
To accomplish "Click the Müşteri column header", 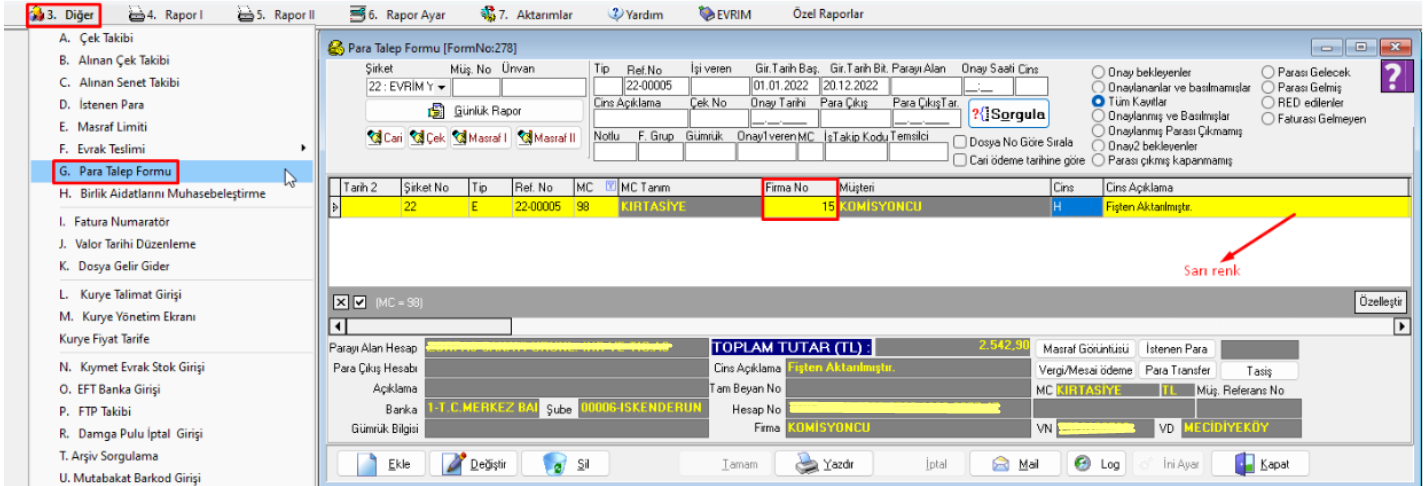I will tap(944, 187).
